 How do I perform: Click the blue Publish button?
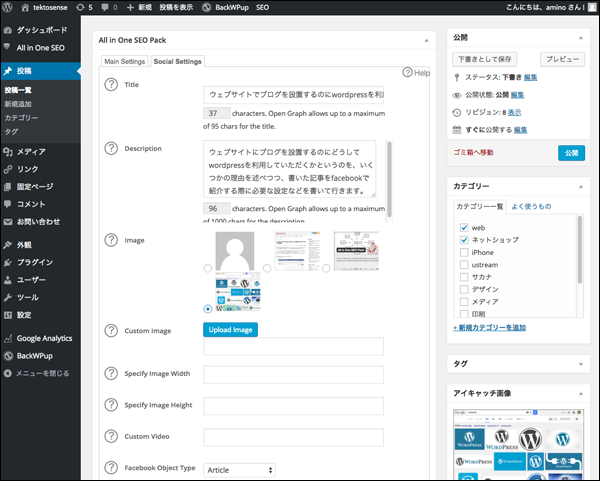pyautogui.click(x=571, y=153)
